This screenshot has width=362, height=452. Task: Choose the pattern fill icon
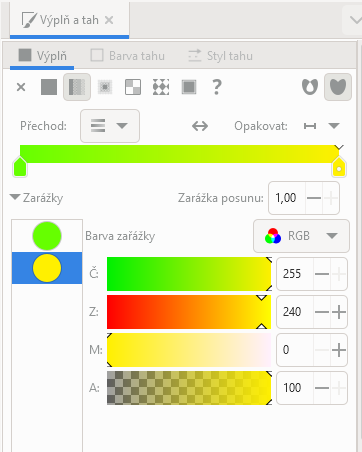[x=161, y=87]
